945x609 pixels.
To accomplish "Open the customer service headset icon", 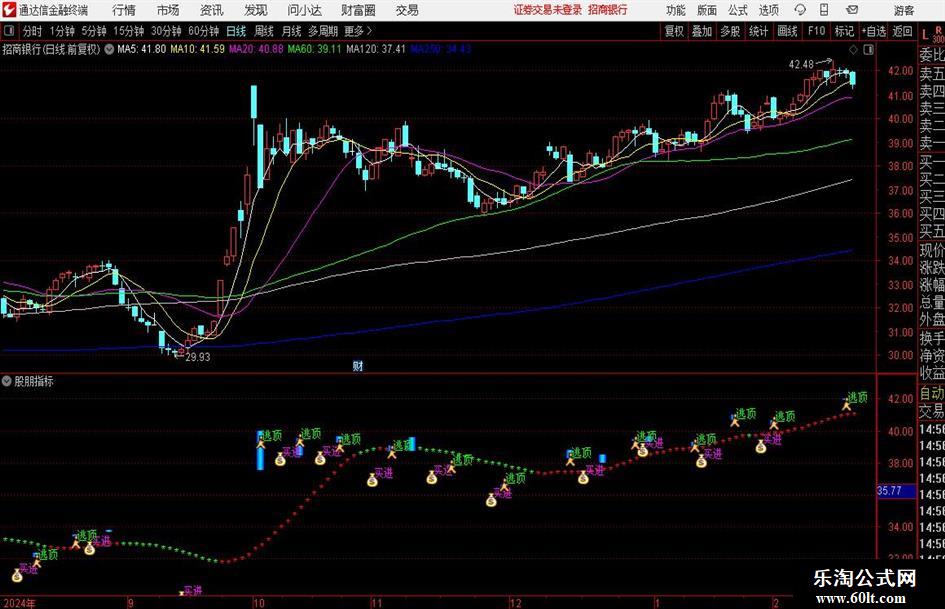I will (800, 10).
